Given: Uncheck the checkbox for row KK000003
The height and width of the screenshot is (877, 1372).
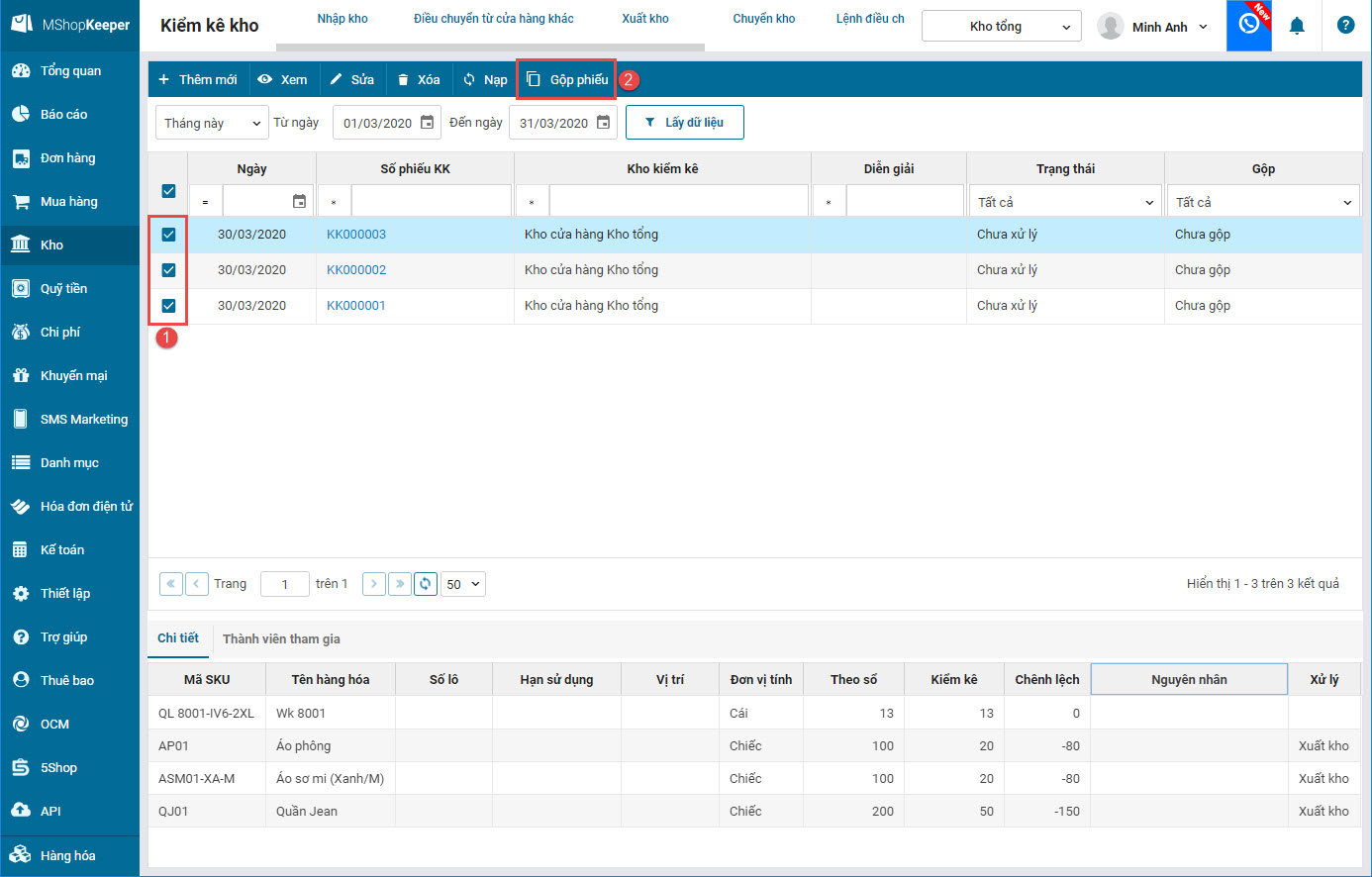Looking at the screenshot, I should pos(168,235).
